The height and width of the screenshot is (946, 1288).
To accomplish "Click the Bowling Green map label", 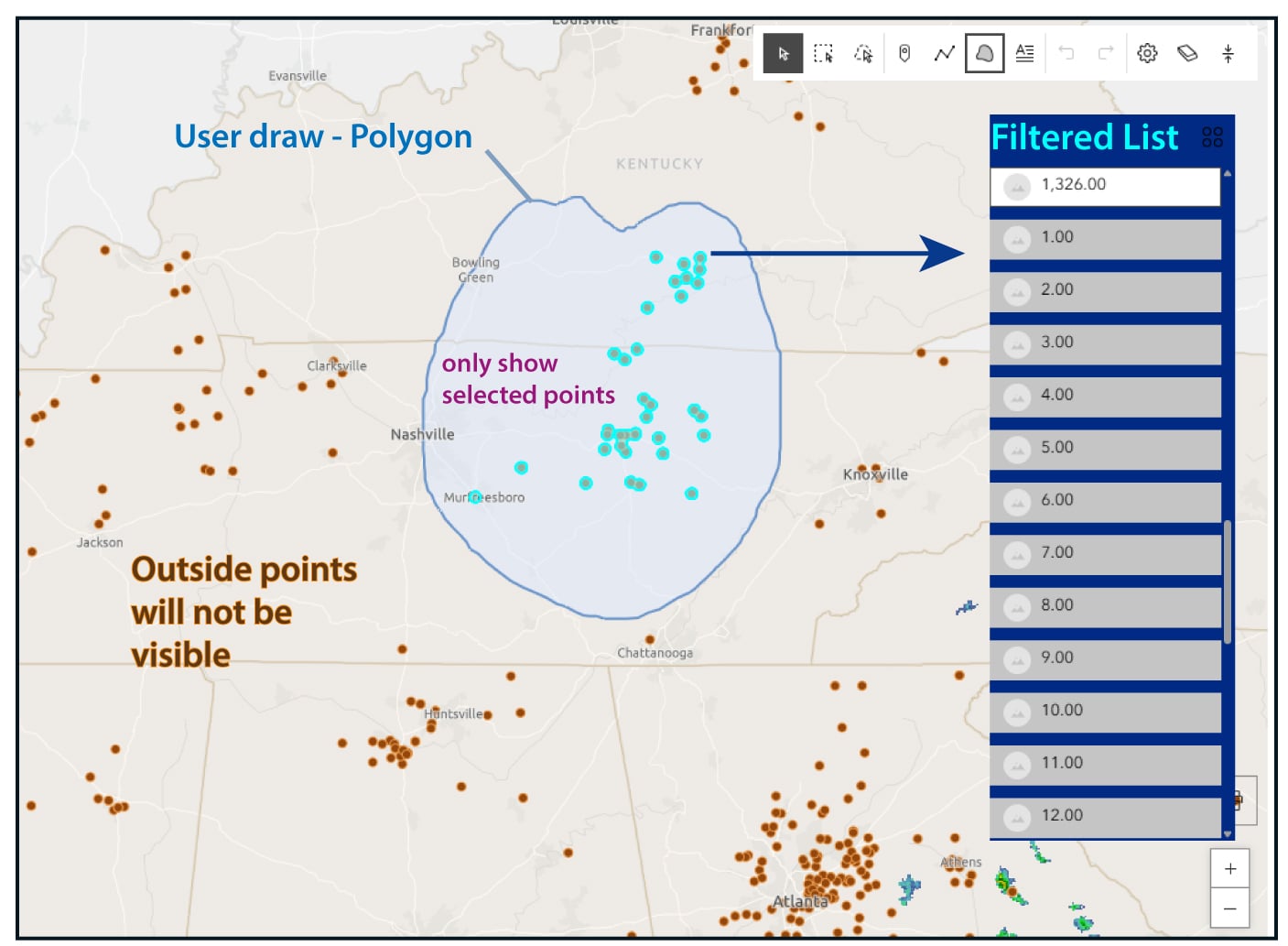I will 476,270.
